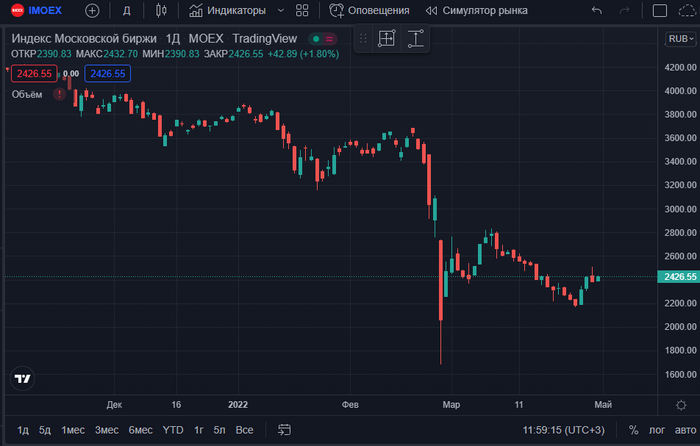
Task: Create an alert with Оповещения
Action: click(x=369, y=11)
